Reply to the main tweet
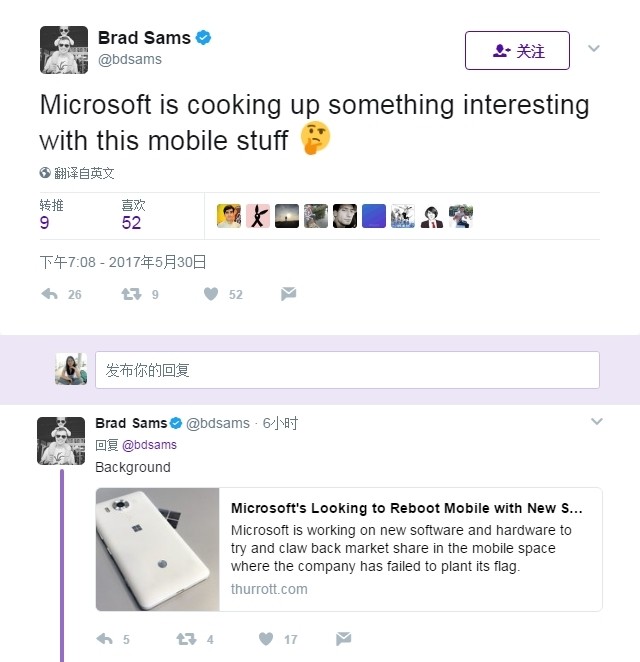Viewport: 640px width, 662px height. click(x=50, y=294)
